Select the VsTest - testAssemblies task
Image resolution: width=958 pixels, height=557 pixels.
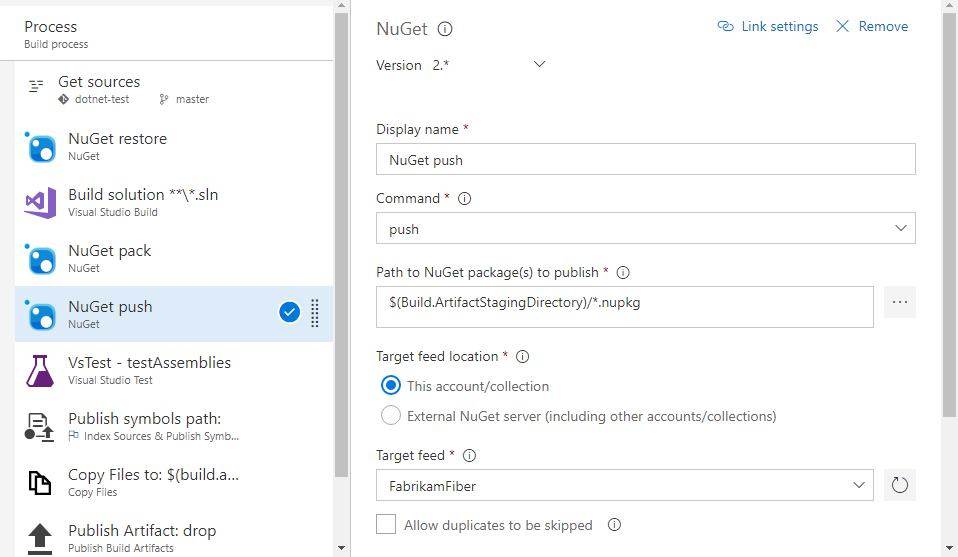point(174,371)
